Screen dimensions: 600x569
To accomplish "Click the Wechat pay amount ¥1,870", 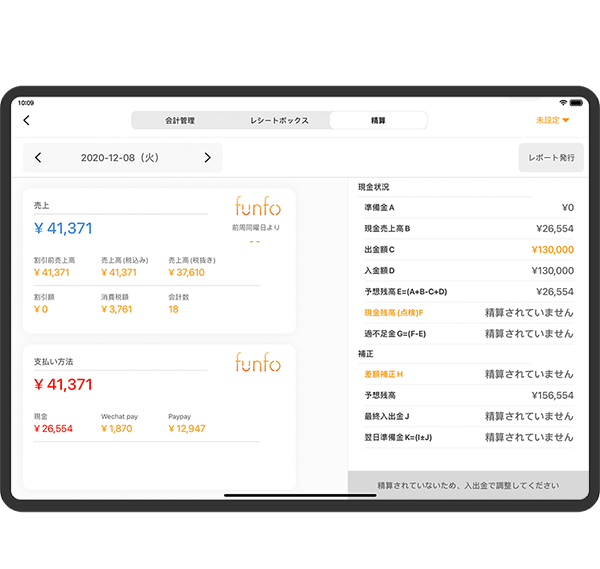I will [x=116, y=429].
